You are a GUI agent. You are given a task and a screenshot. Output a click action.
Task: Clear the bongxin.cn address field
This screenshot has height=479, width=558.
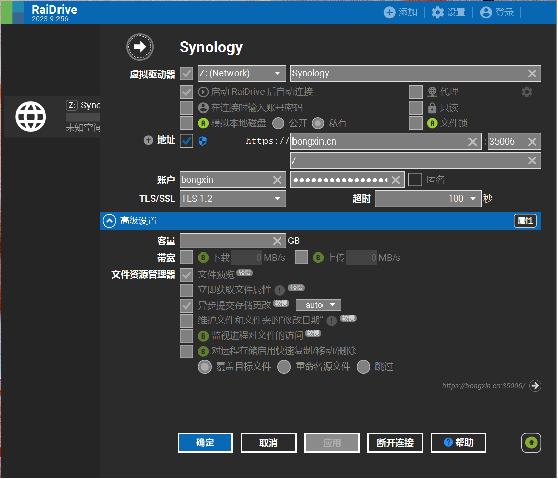coord(472,142)
